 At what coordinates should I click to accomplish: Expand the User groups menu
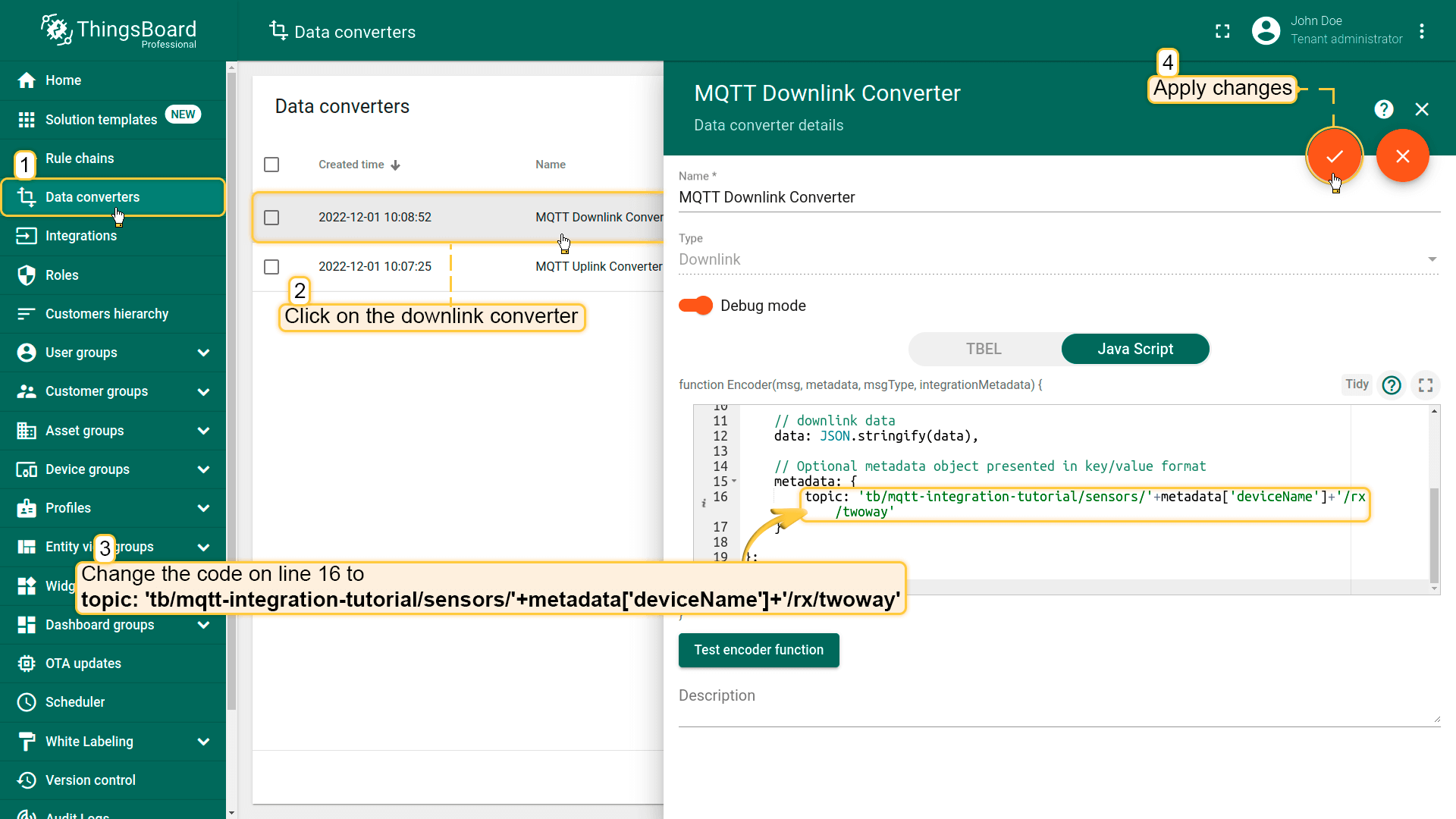click(203, 353)
